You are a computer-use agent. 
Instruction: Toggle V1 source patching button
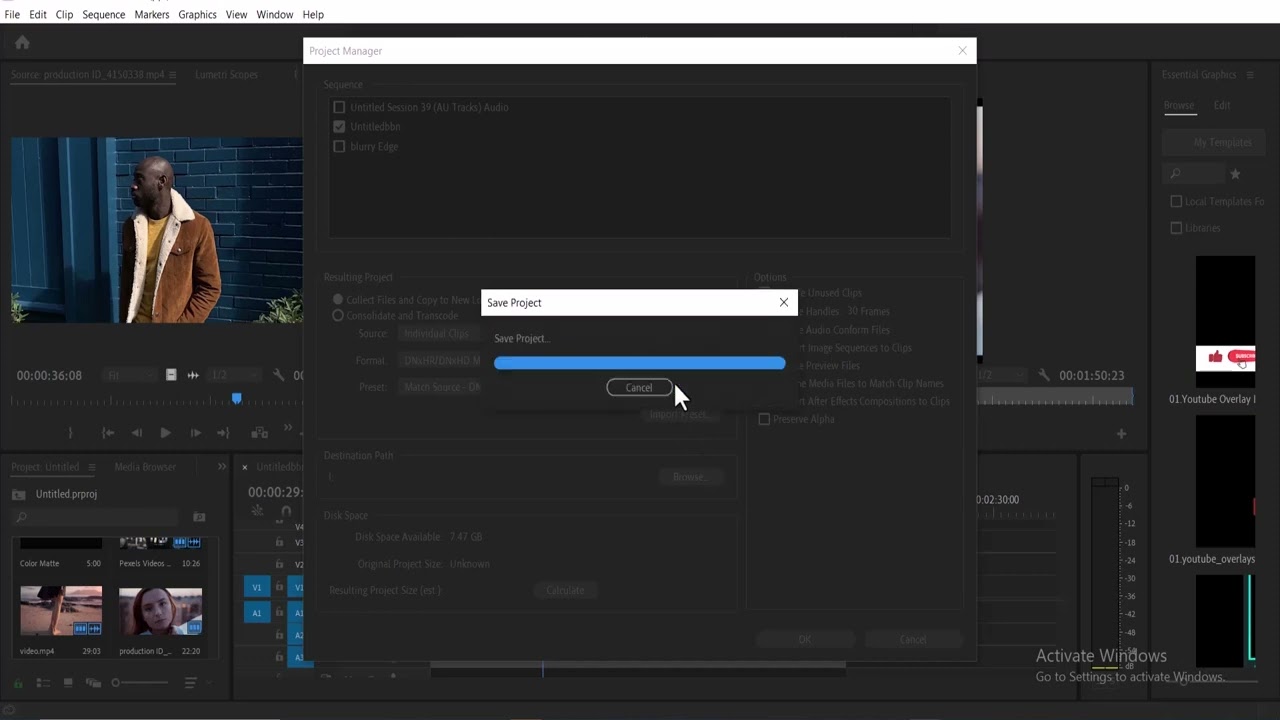[257, 587]
